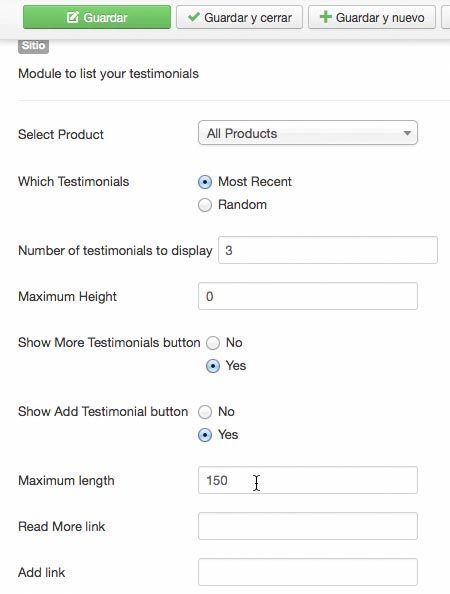This screenshot has height=594, width=450.
Task: Click the Read More link input field
Action: [x=308, y=526]
